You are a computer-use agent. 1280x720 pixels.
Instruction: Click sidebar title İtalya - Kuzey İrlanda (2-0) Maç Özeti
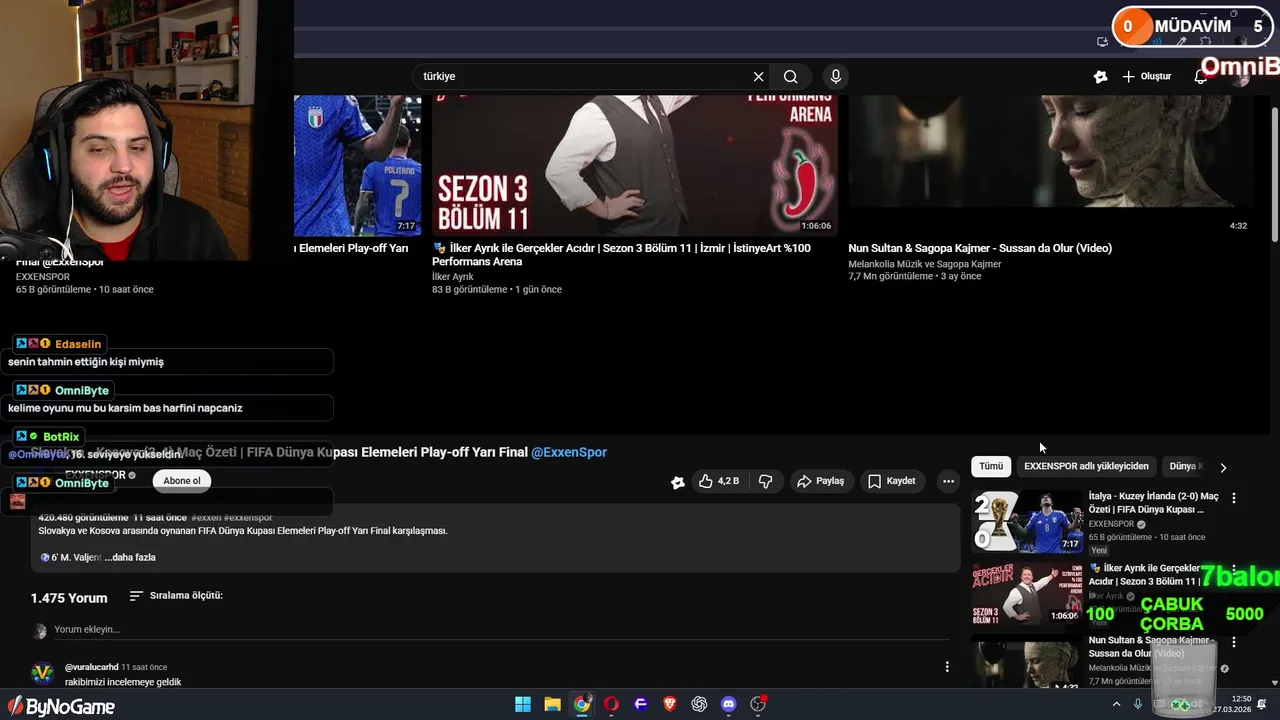pos(1154,503)
